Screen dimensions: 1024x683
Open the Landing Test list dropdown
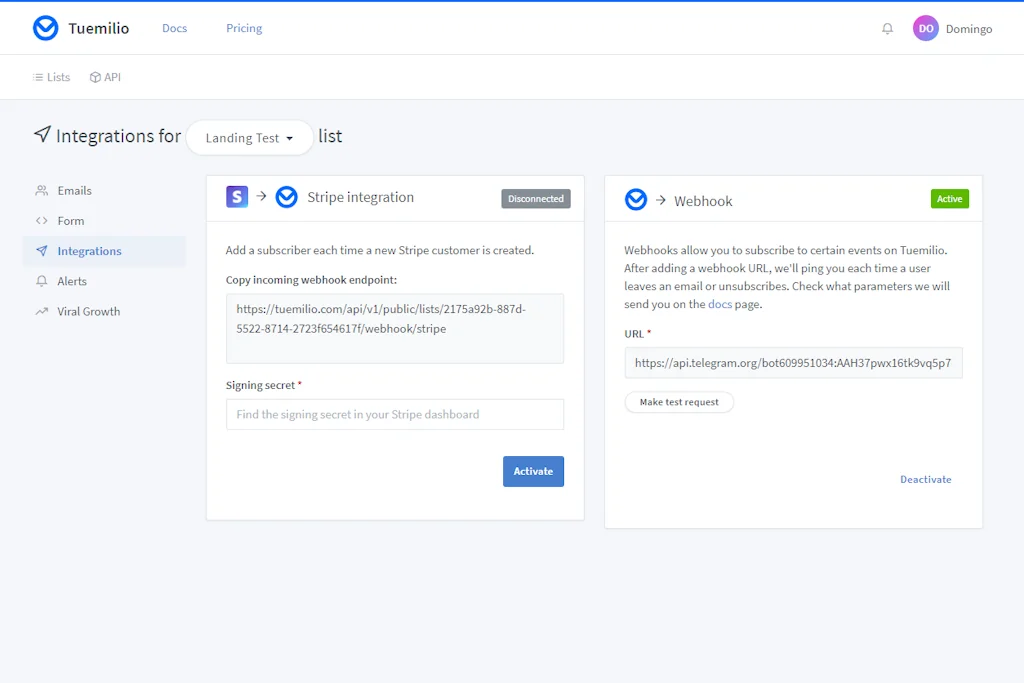pos(249,138)
